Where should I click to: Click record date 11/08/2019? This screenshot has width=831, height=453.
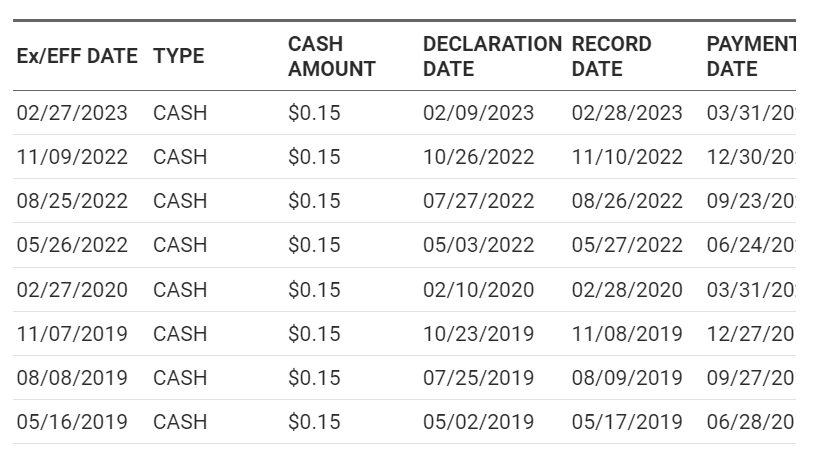627,334
